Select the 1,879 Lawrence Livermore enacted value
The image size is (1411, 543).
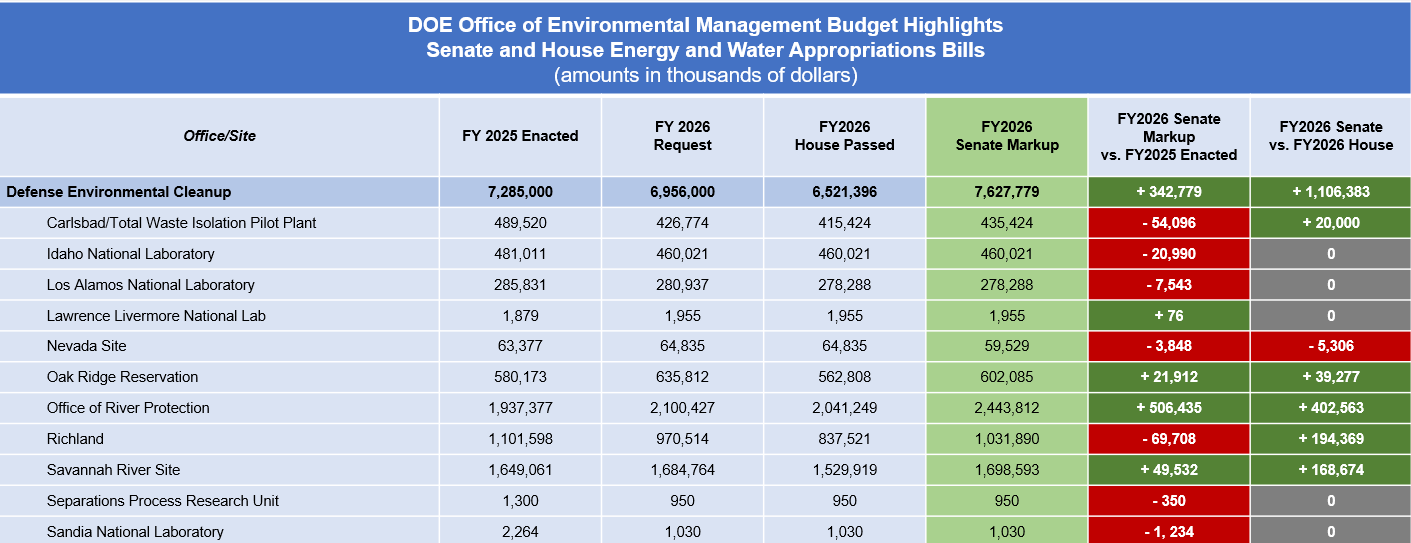pyautogui.click(x=520, y=316)
